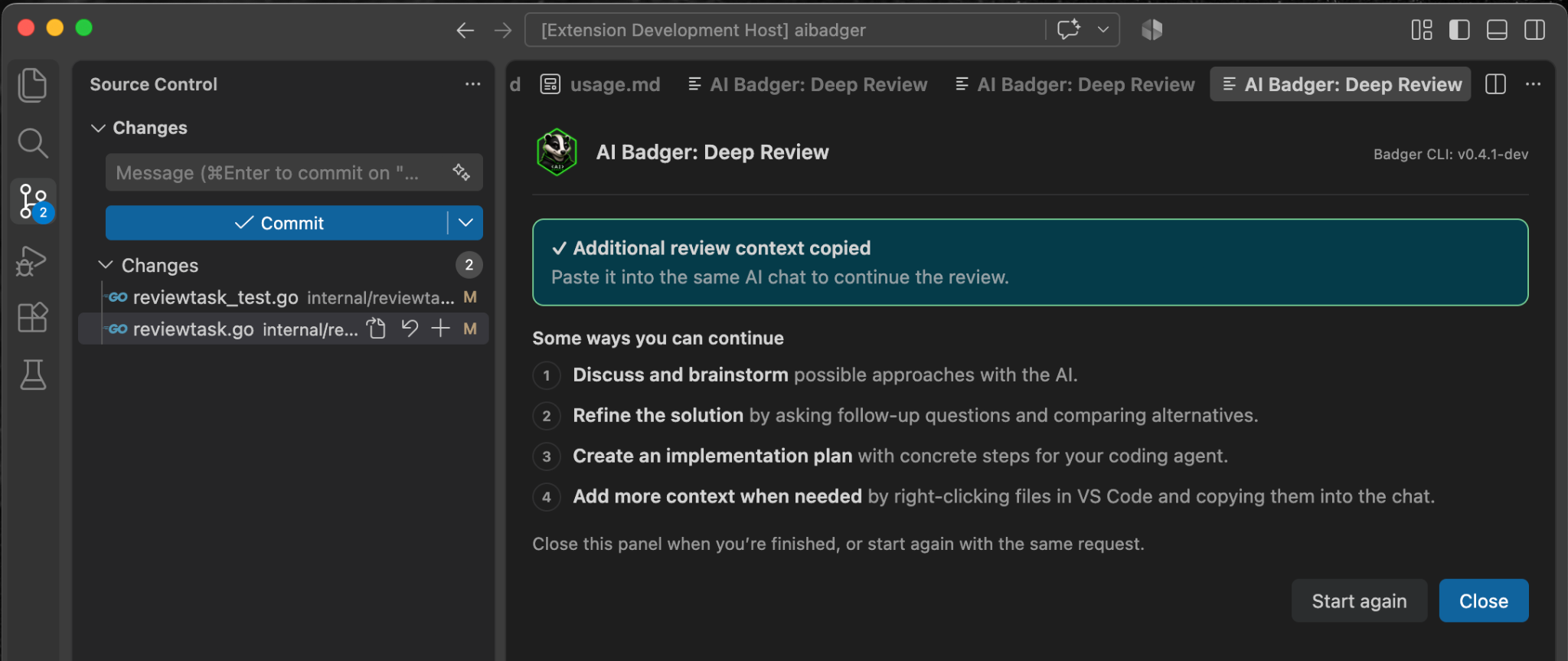The width and height of the screenshot is (1568, 661).
Task: Go forward with the right arrow
Action: point(503,31)
